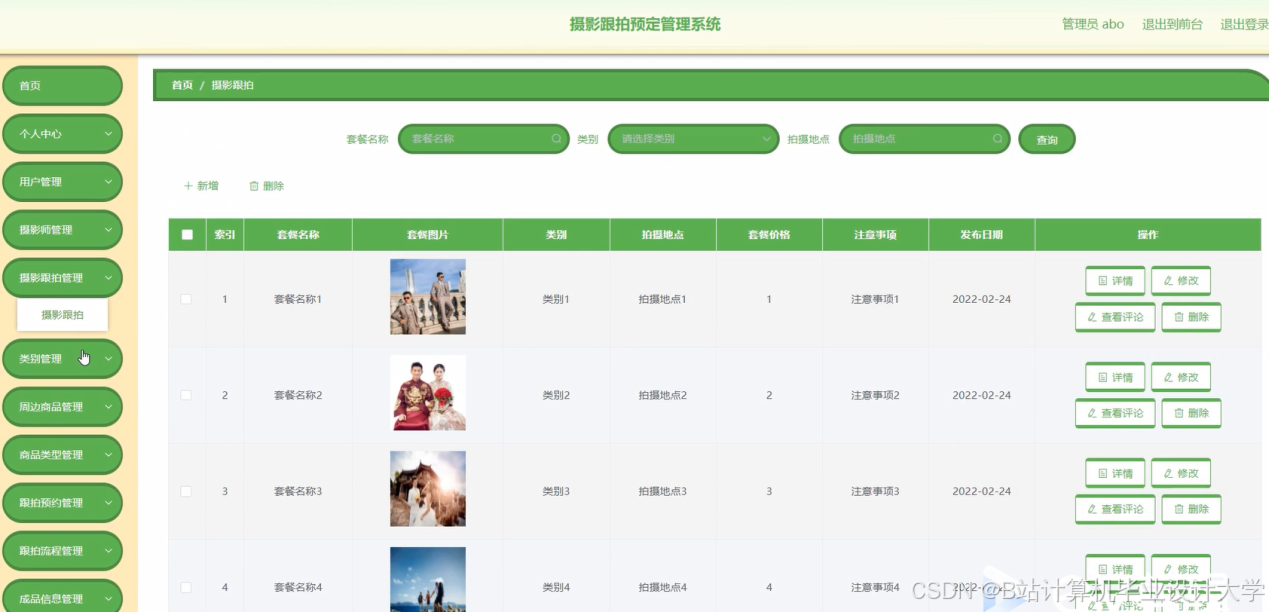Screen dimensions: 1269x612
Task: Go to 首页 in sidebar
Action: pyautogui.click(x=63, y=86)
